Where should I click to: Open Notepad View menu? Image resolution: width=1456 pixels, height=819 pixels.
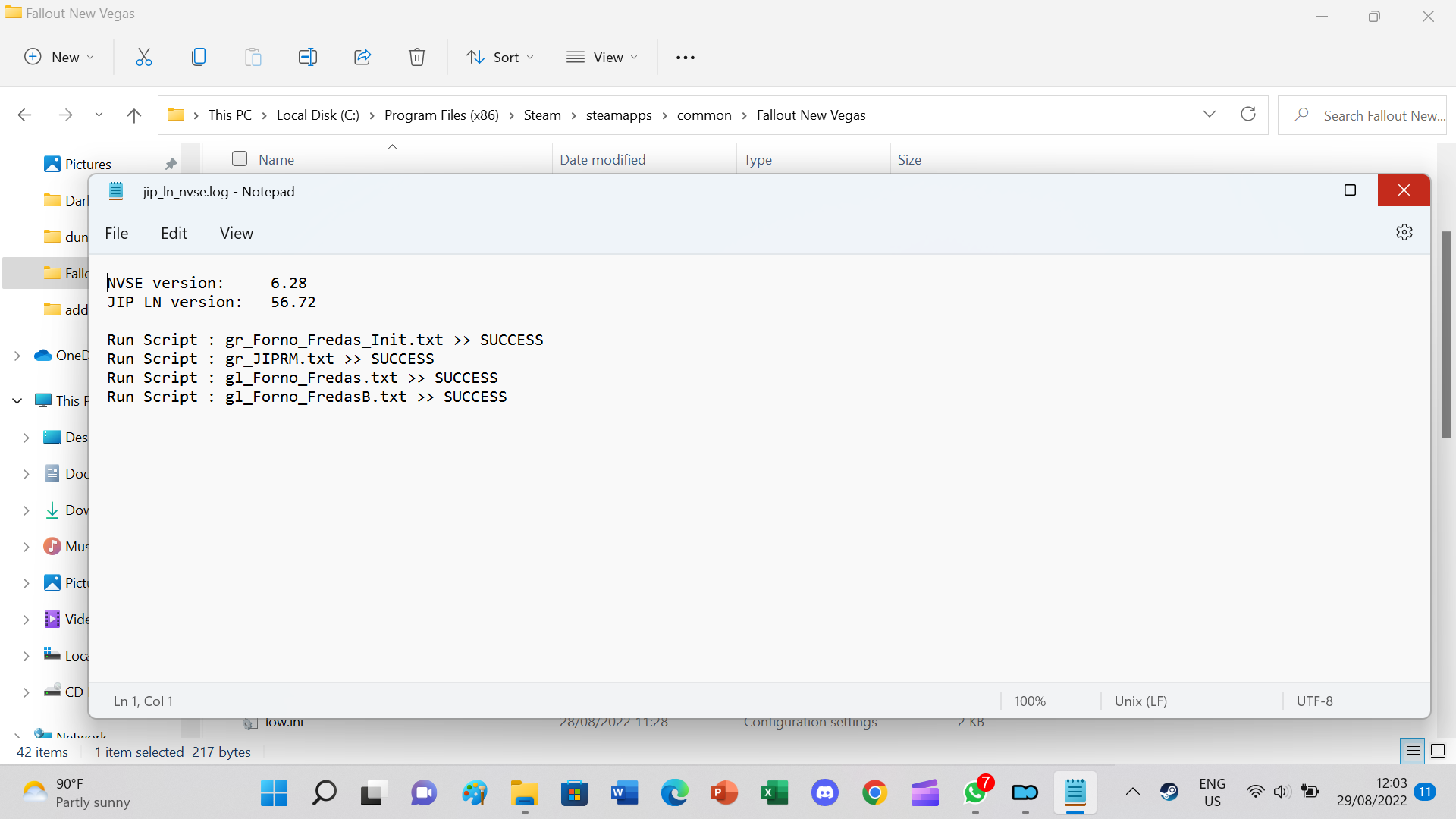pos(237,234)
